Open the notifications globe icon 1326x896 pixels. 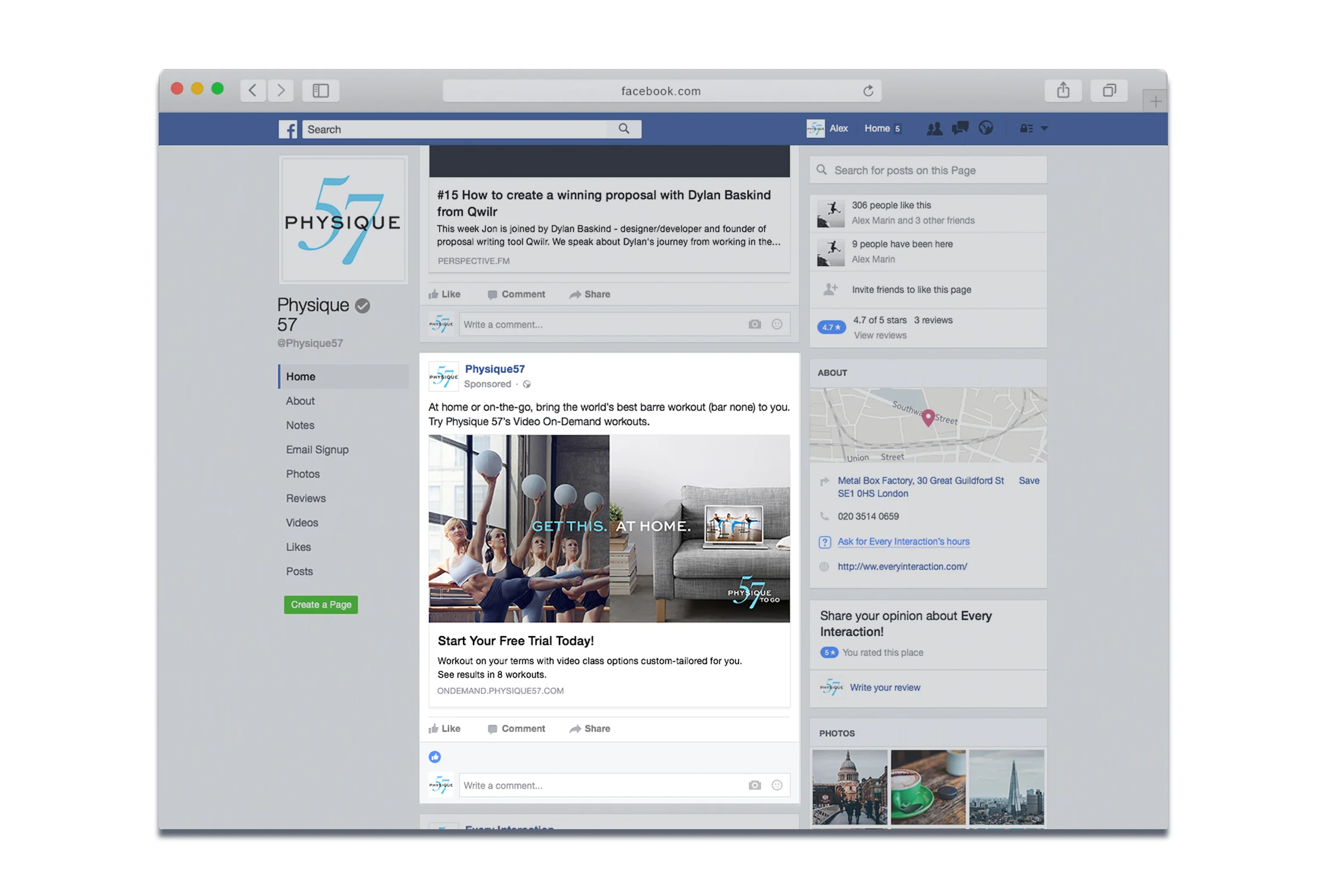tap(985, 128)
